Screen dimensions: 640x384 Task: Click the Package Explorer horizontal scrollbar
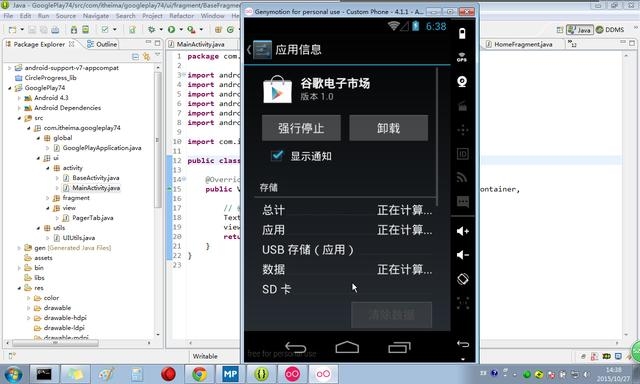click(x=55, y=343)
